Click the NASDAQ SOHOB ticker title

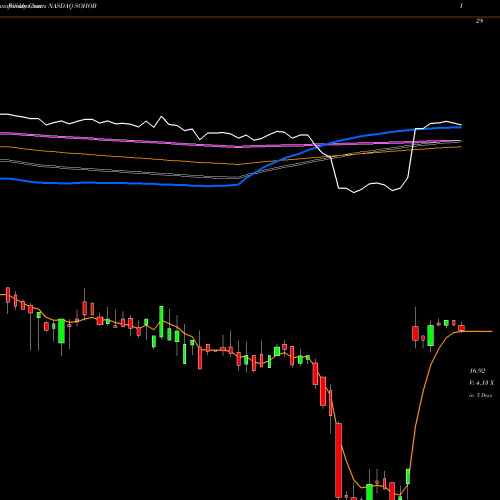pyautogui.click(x=72, y=6)
